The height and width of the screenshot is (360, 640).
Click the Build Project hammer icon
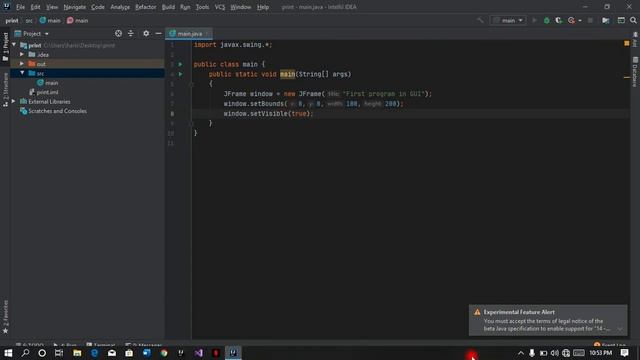(480, 20)
